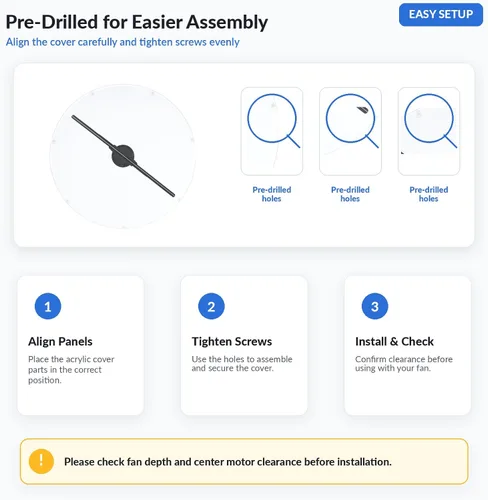Select the Tighten Screws heading
The image size is (488, 500).
[x=232, y=341]
